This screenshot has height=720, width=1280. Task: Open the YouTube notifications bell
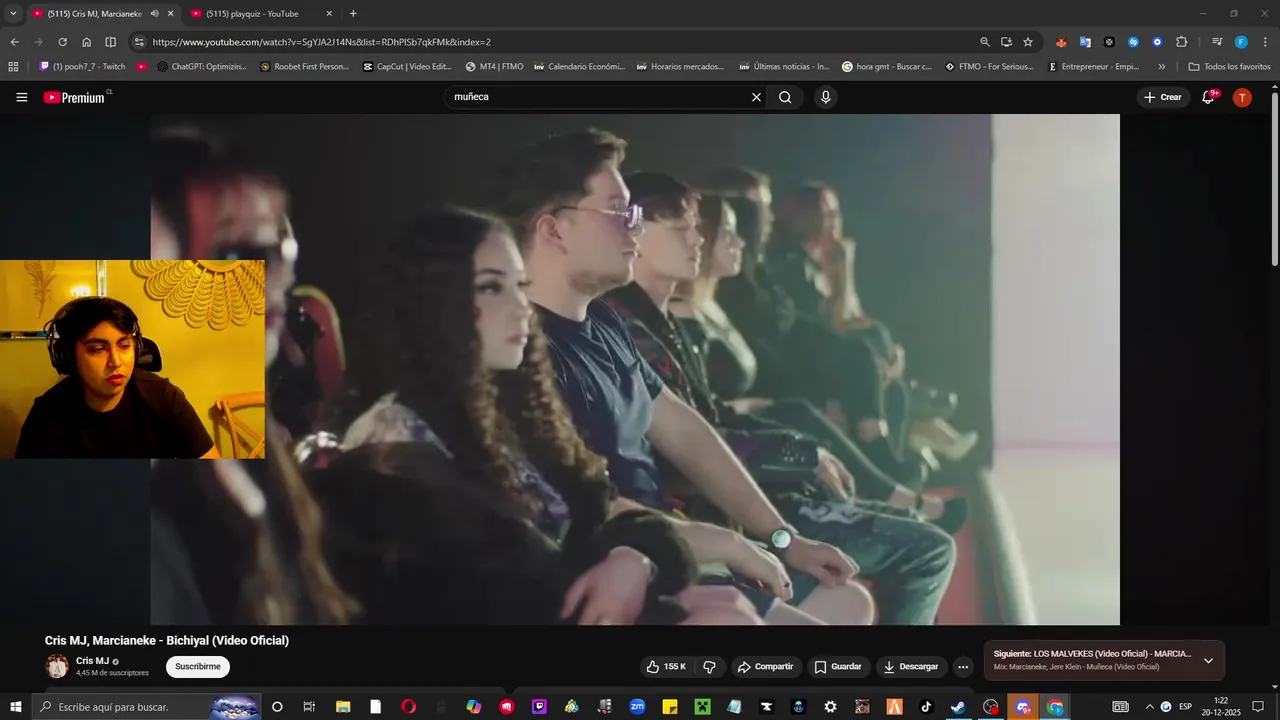(1208, 97)
